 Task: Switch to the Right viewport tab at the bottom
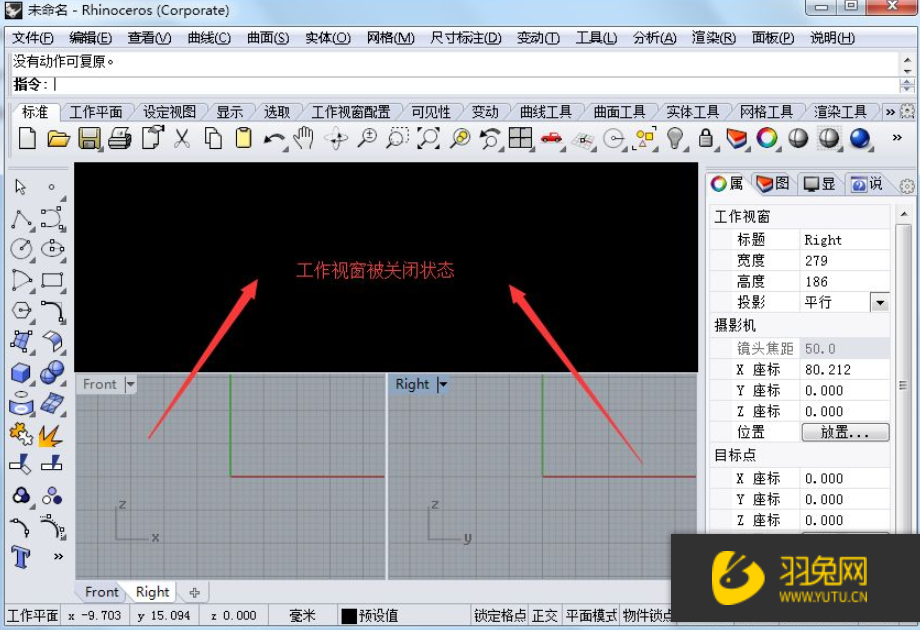point(153,592)
